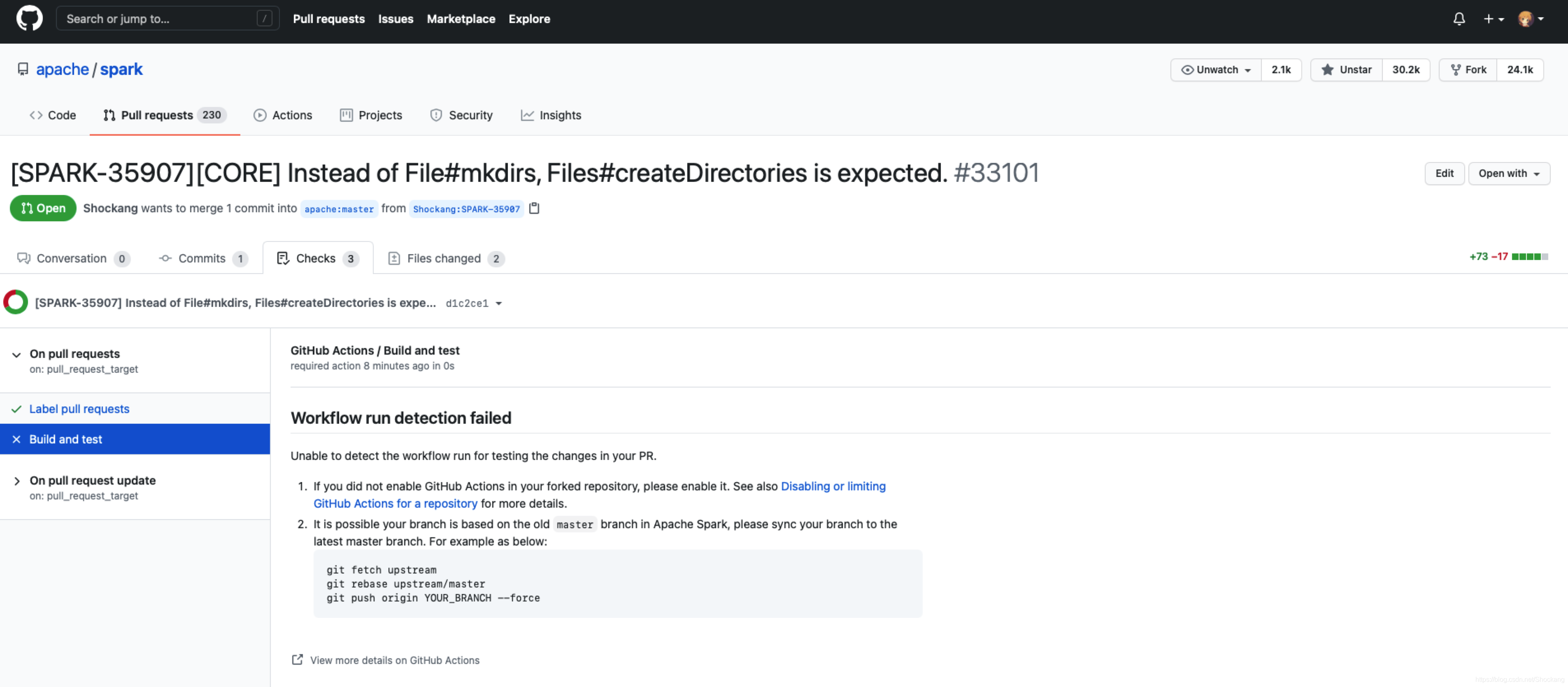Open the apache organization link
Screen dimensions: 1568x687
[62, 70]
